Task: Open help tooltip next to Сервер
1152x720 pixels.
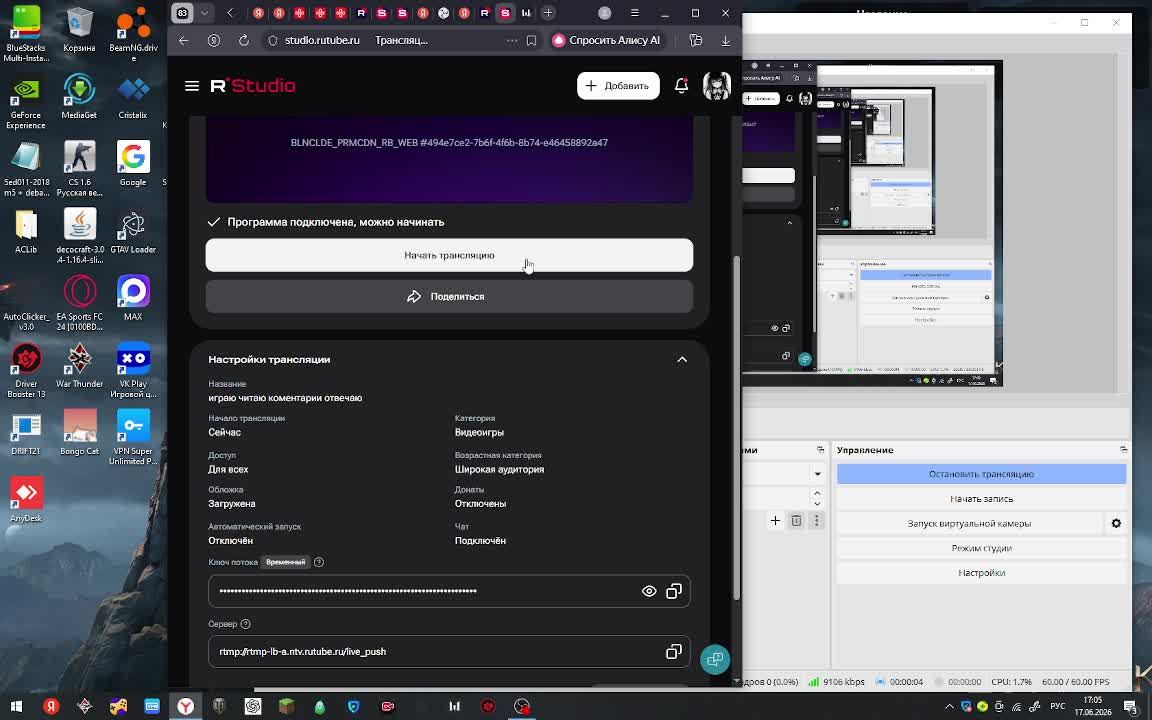Action: [x=245, y=624]
